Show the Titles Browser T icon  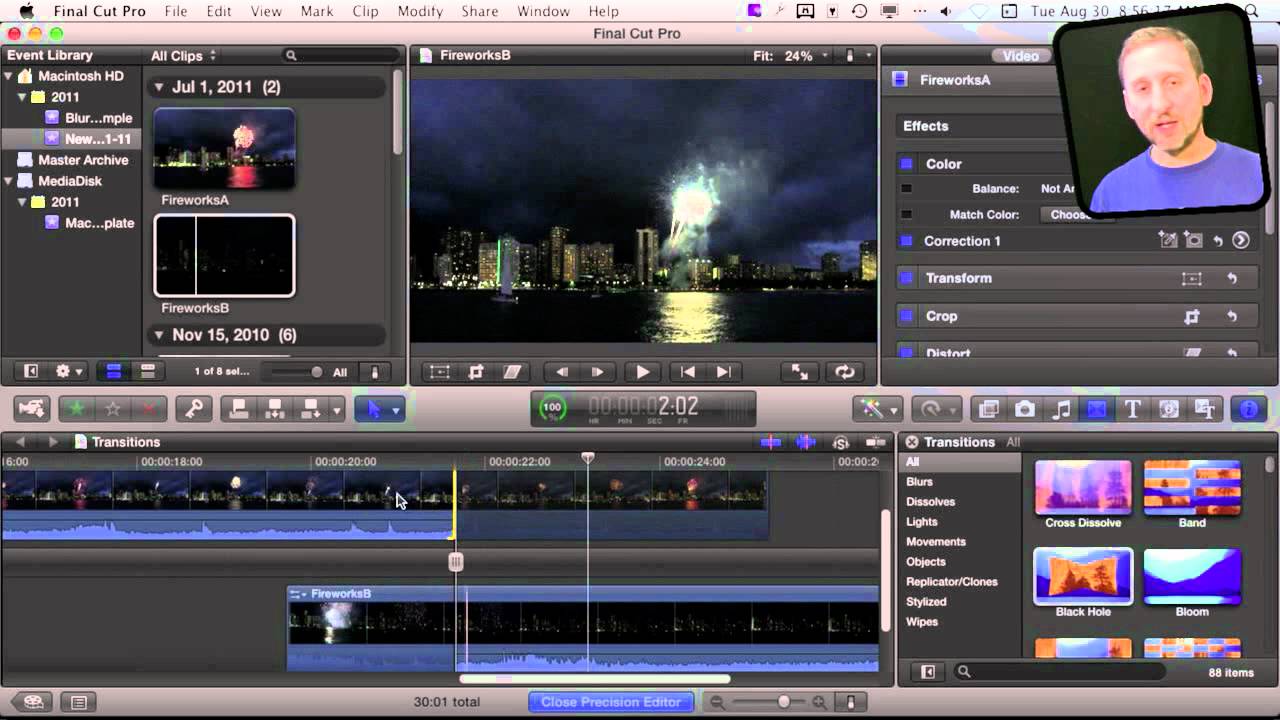(x=1133, y=409)
